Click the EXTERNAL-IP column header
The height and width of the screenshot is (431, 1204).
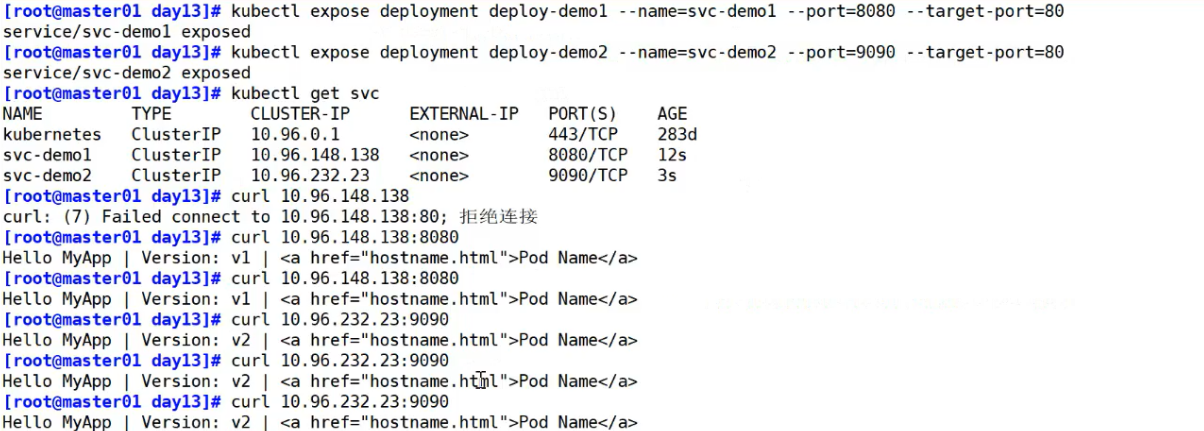[463, 114]
